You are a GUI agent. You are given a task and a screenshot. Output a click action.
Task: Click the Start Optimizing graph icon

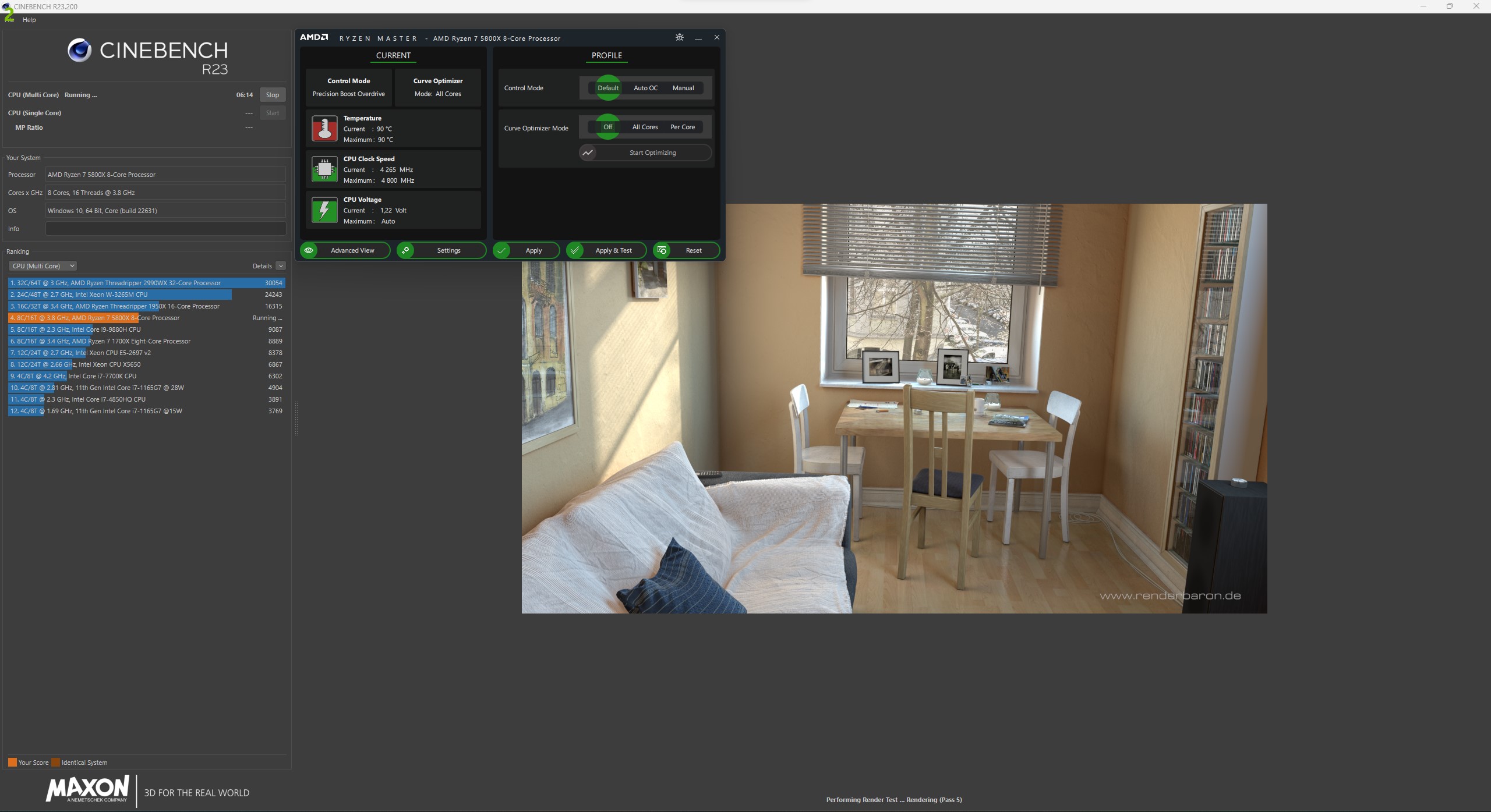(588, 153)
